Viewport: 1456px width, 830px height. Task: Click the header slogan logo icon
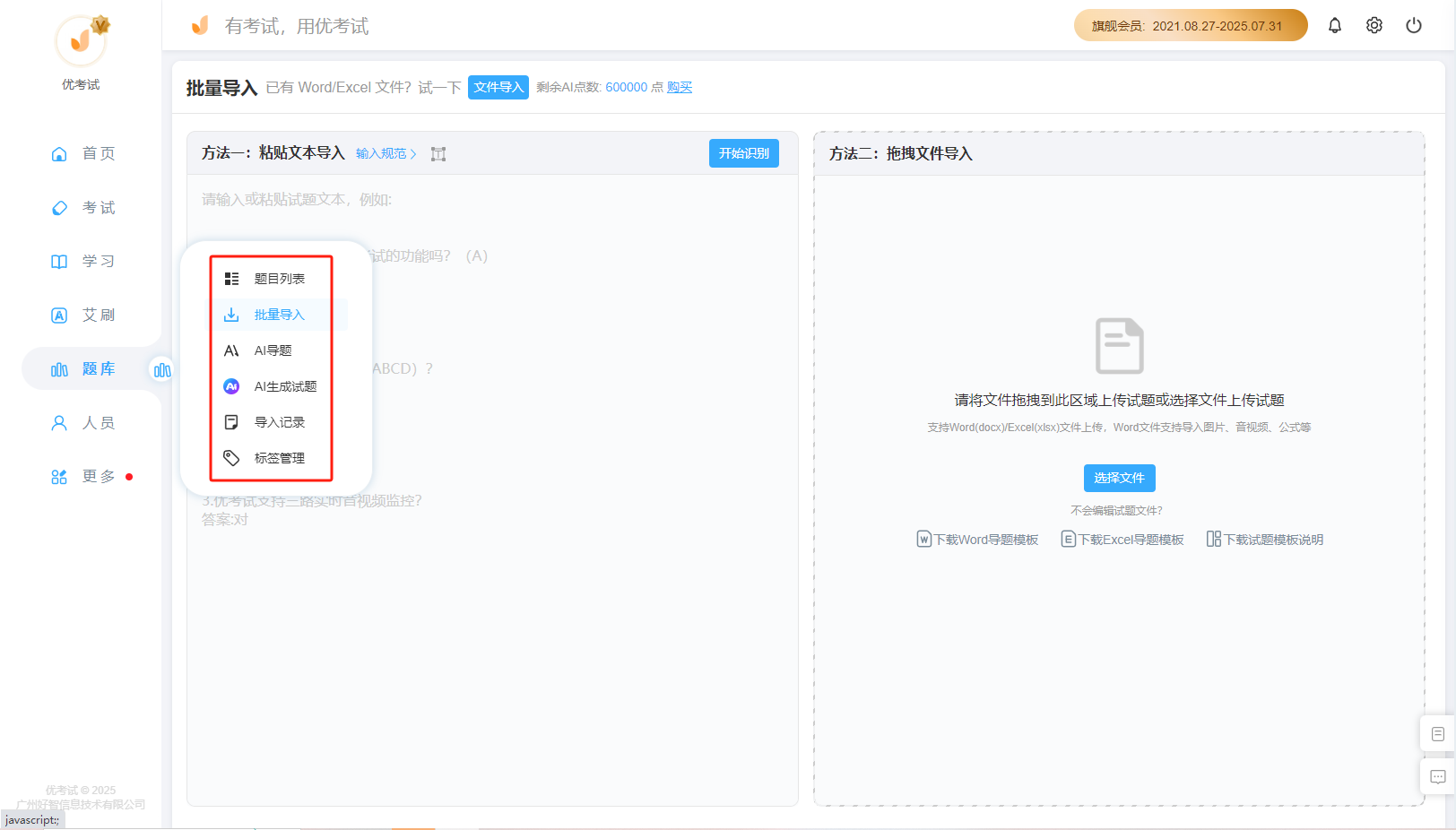(200, 25)
